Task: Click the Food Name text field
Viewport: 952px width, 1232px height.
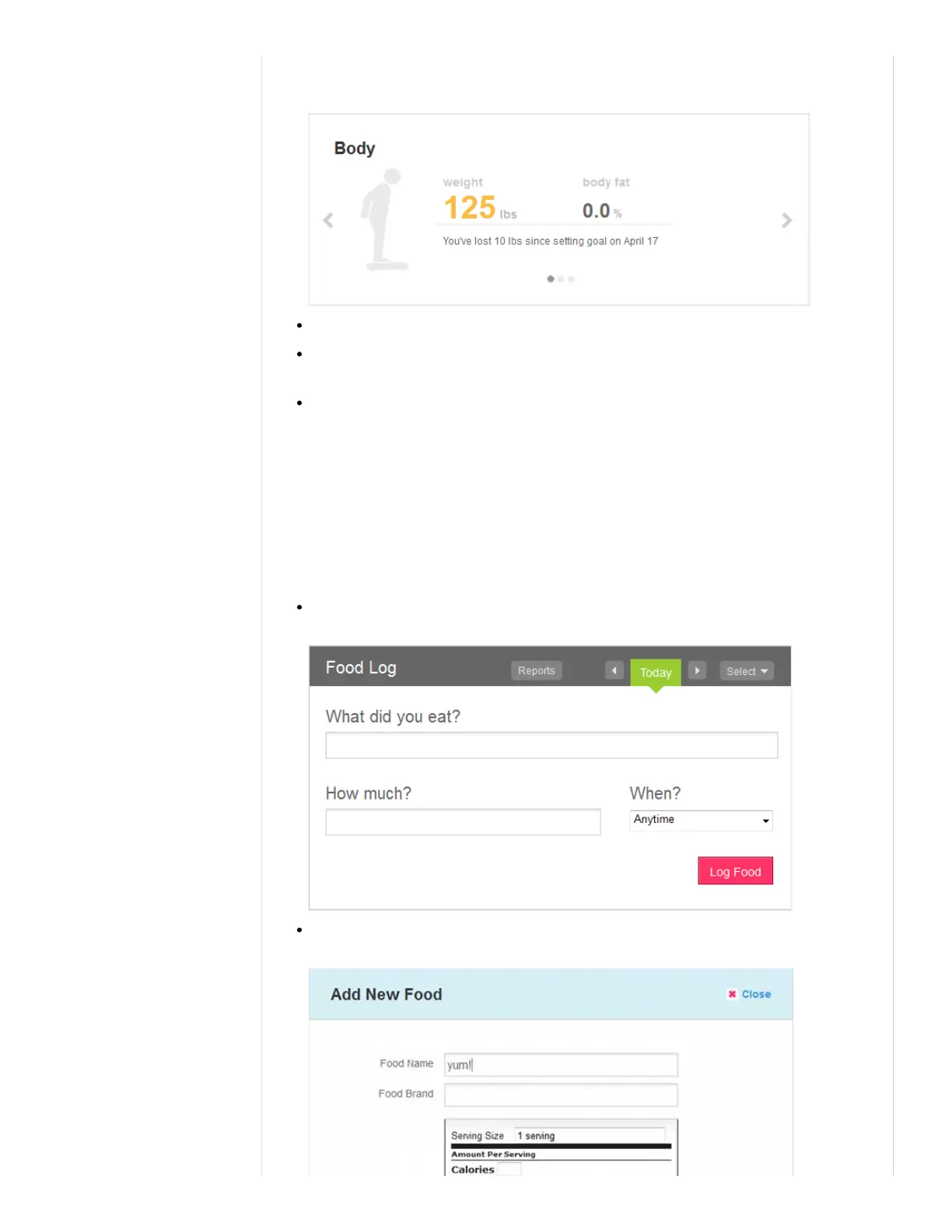Action: click(561, 1065)
